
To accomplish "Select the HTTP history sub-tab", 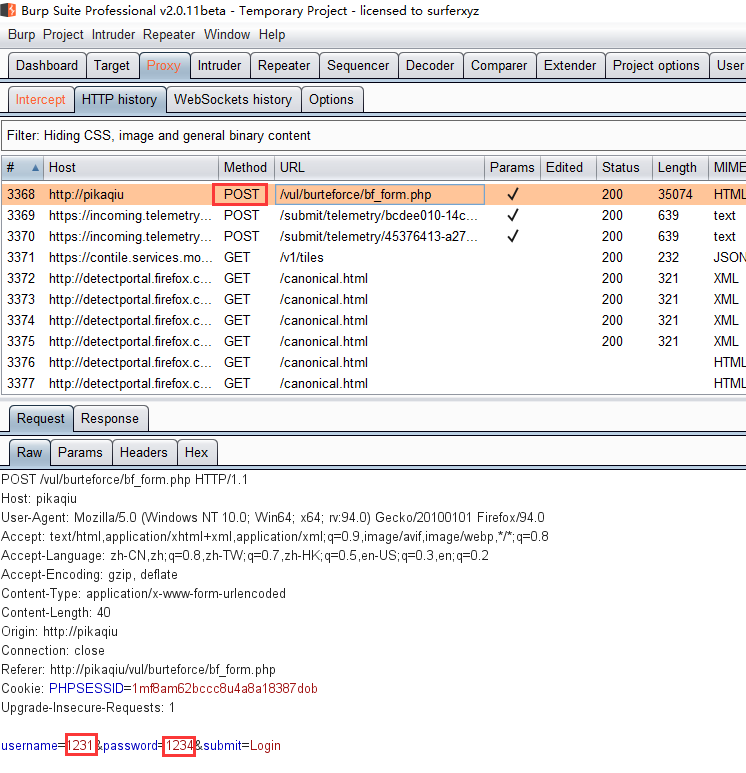I will pyautogui.click(x=119, y=100).
